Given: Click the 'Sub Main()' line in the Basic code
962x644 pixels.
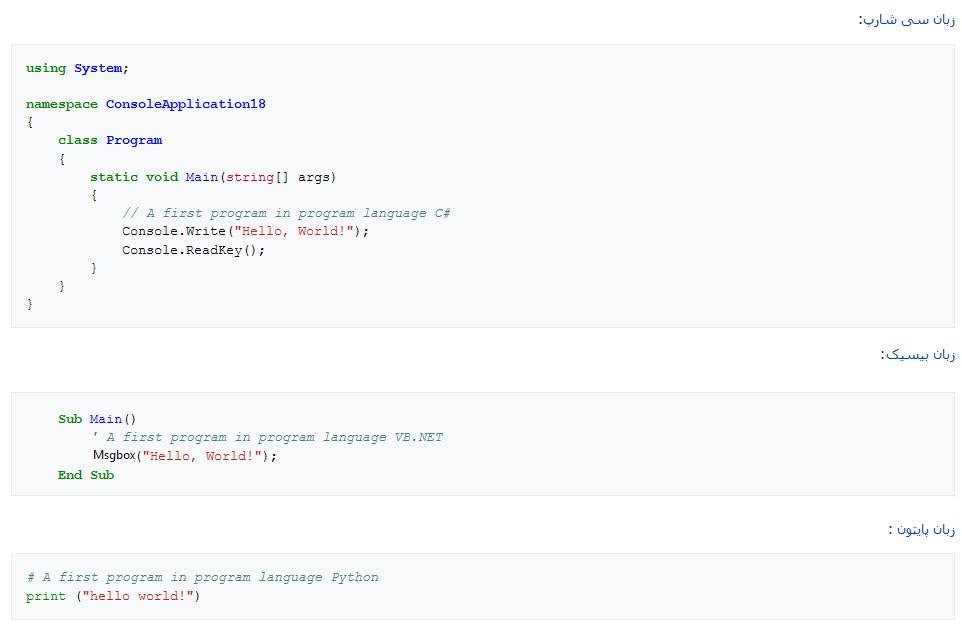Looking at the screenshot, I should (97, 419).
